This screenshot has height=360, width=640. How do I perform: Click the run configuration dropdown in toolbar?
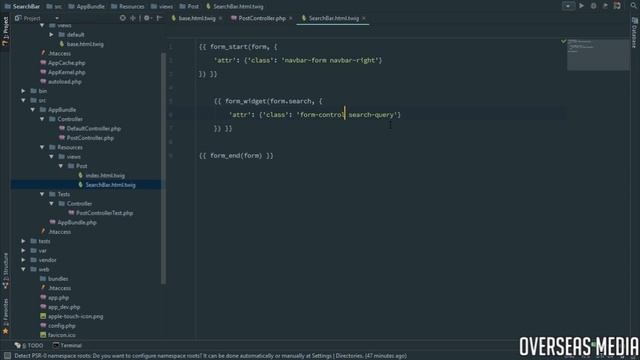(x=568, y=6)
